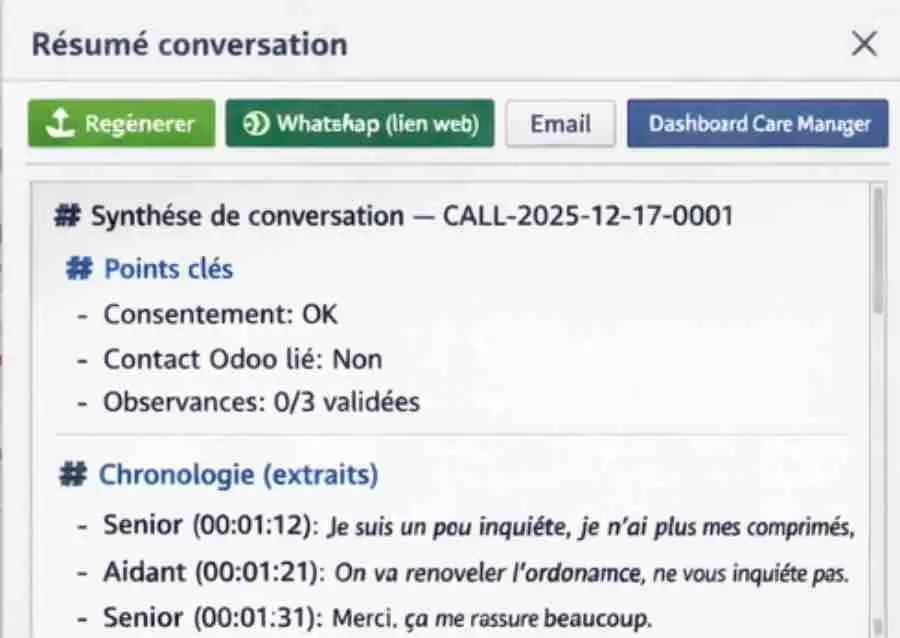The height and width of the screenshot is (638, 900).
Task: Click the Consentement: OK line
Action: click(220, 314)
